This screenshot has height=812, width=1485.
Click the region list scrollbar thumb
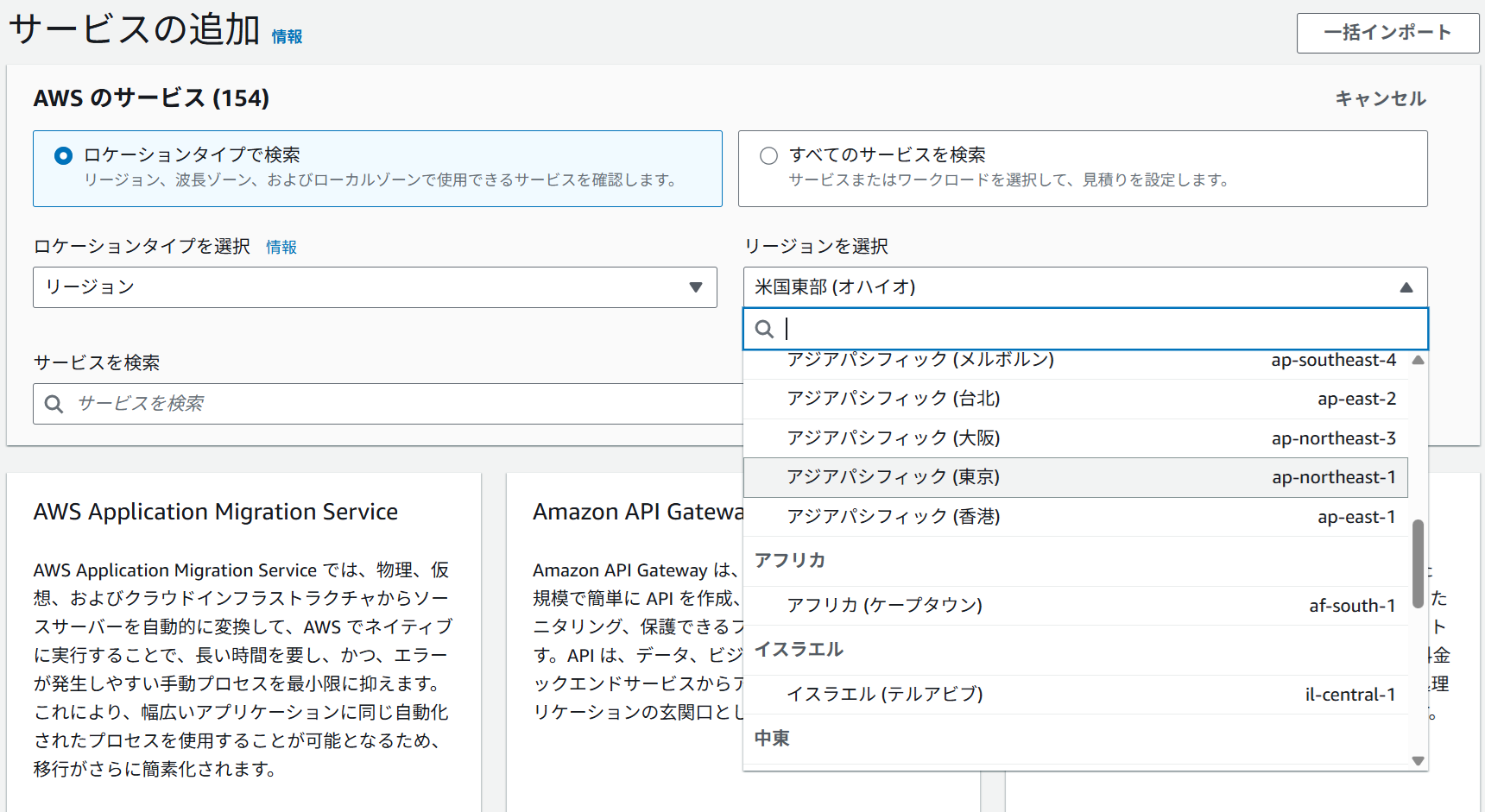pyautogui.click(x=1418, y=563)
